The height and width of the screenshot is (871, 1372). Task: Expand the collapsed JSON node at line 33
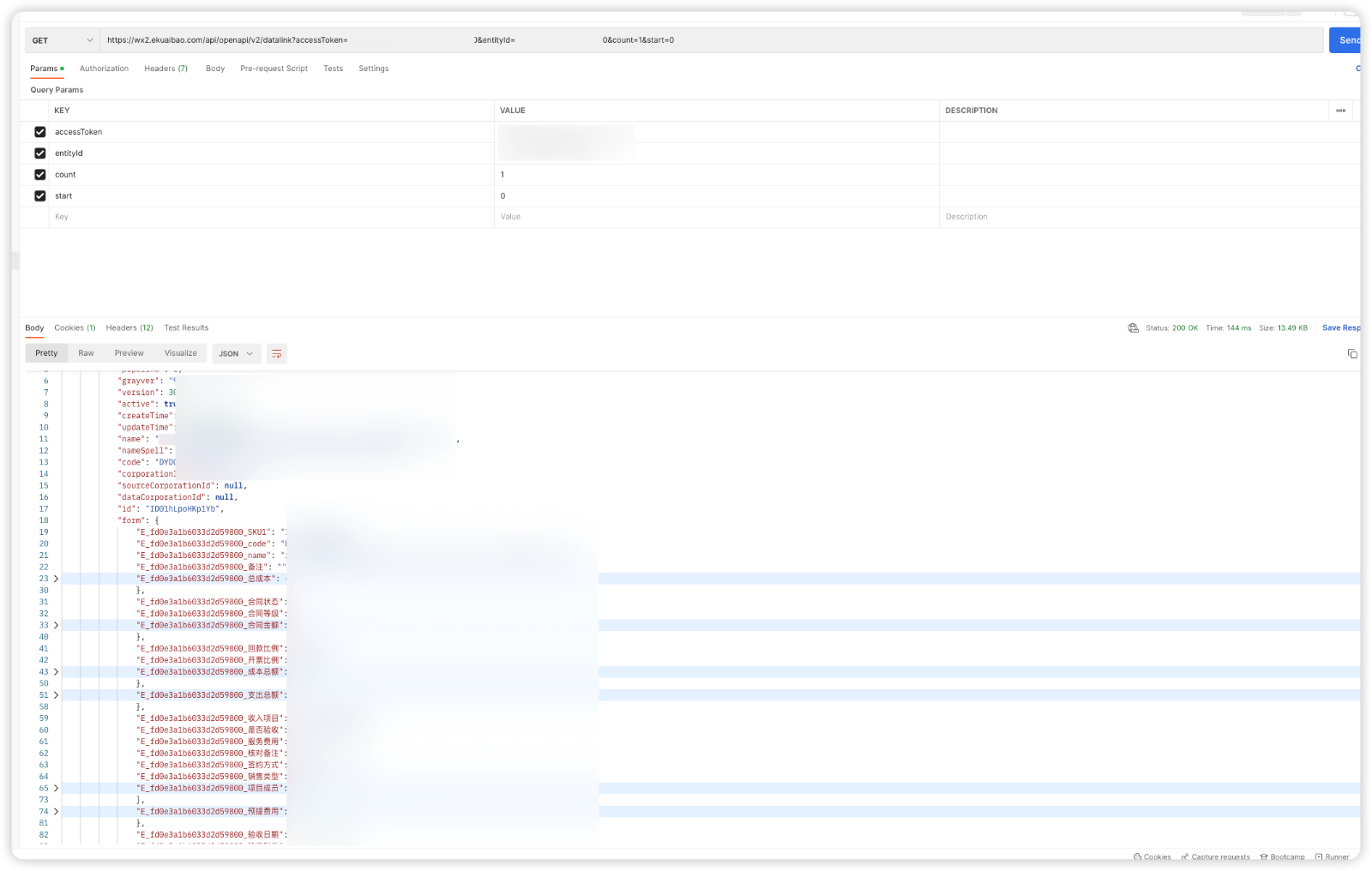(x=57, y=625)
